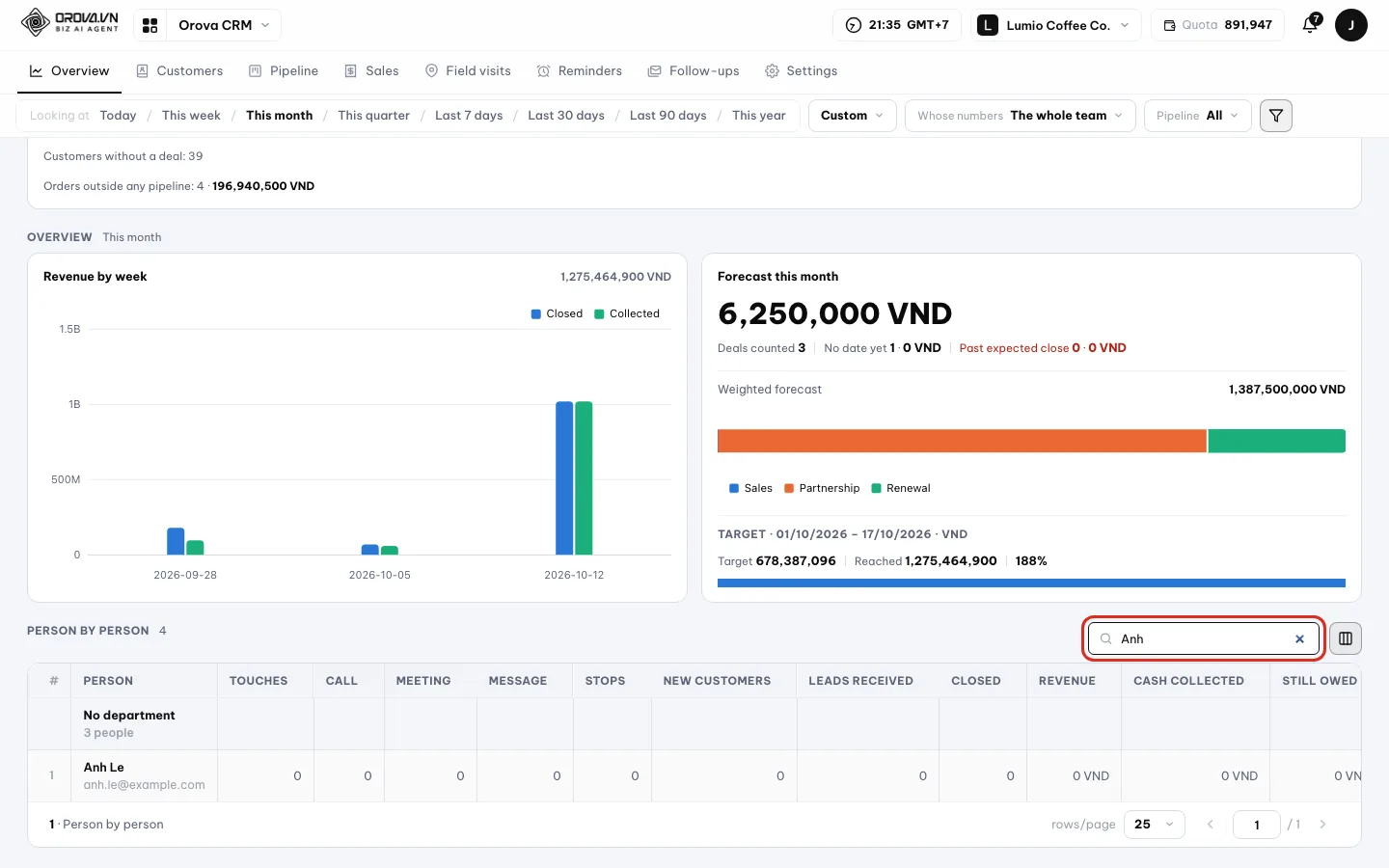
Task: Open the Custom date range dropdown
Action: point(852,116)
